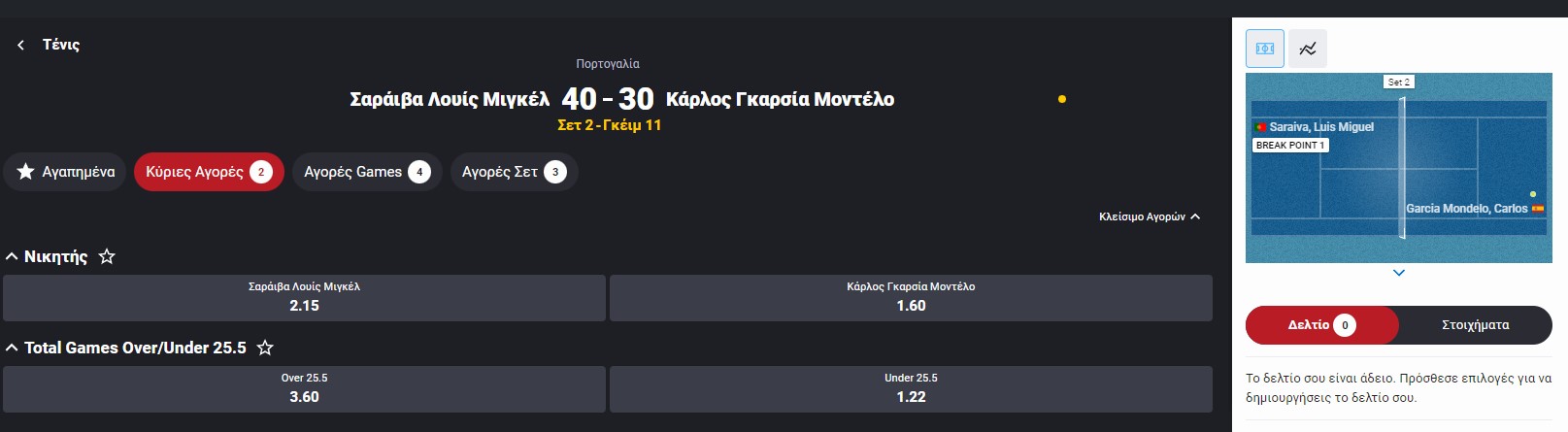The height and width of the screenshot is (432, 1568).
Task: Favorite the Νικητής market with its star
Action: pyautogui.click(x=107, y=256)
